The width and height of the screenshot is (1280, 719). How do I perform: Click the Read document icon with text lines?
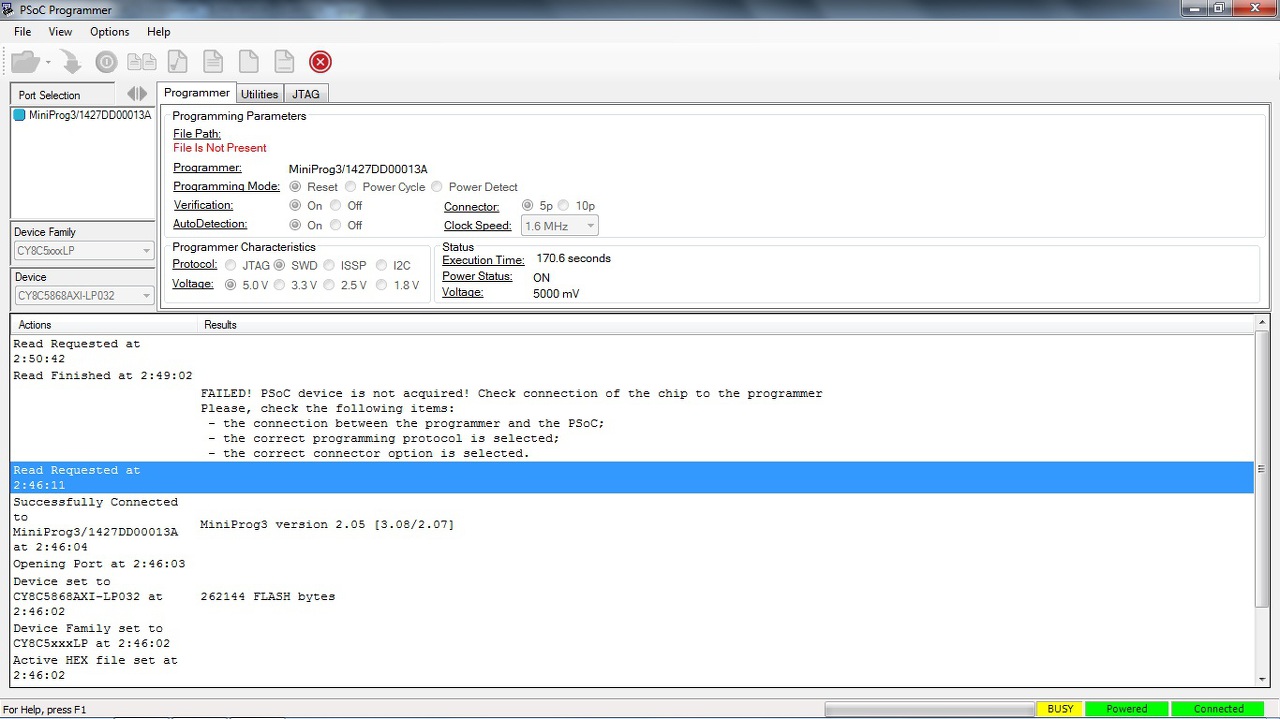pos(213,62)
